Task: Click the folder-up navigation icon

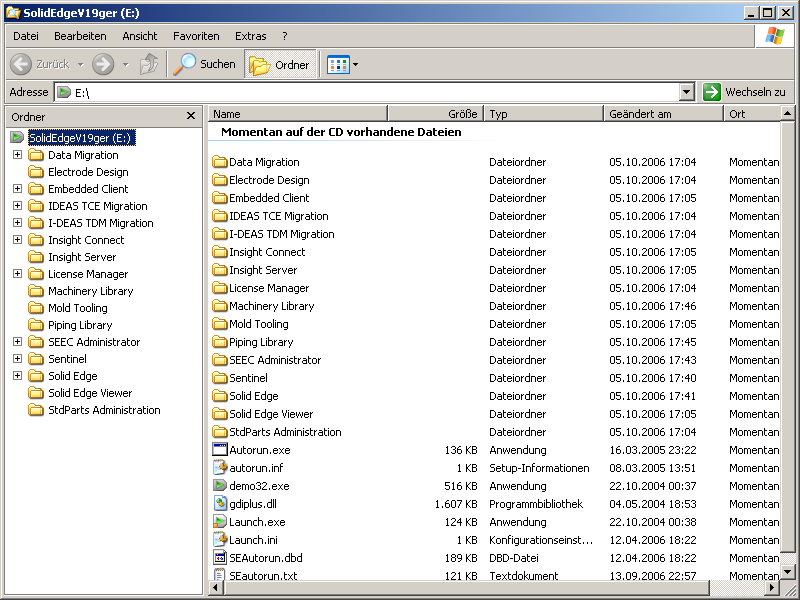Action: [149, 64]
